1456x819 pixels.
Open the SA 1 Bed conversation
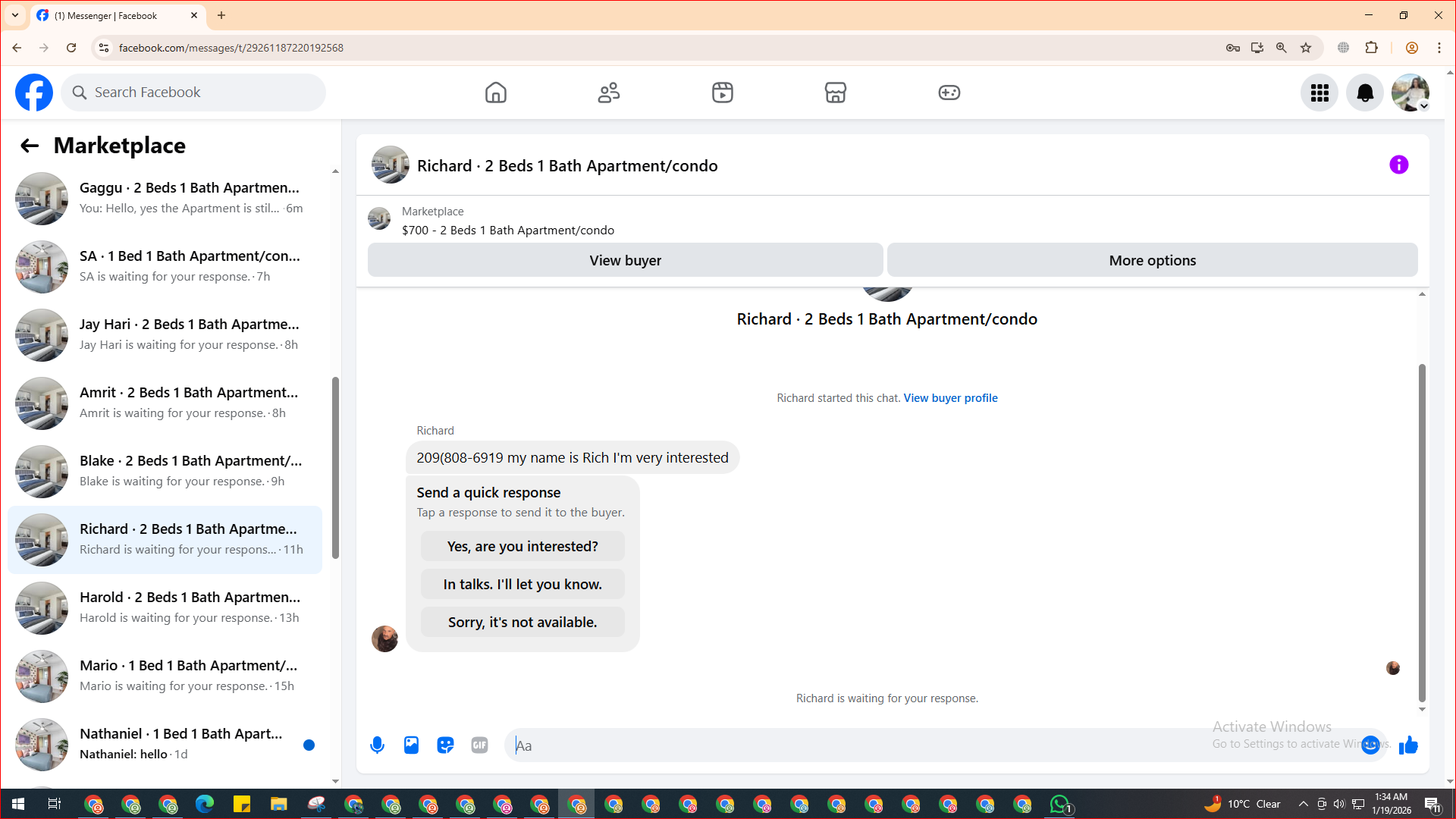tap(165, 266)
